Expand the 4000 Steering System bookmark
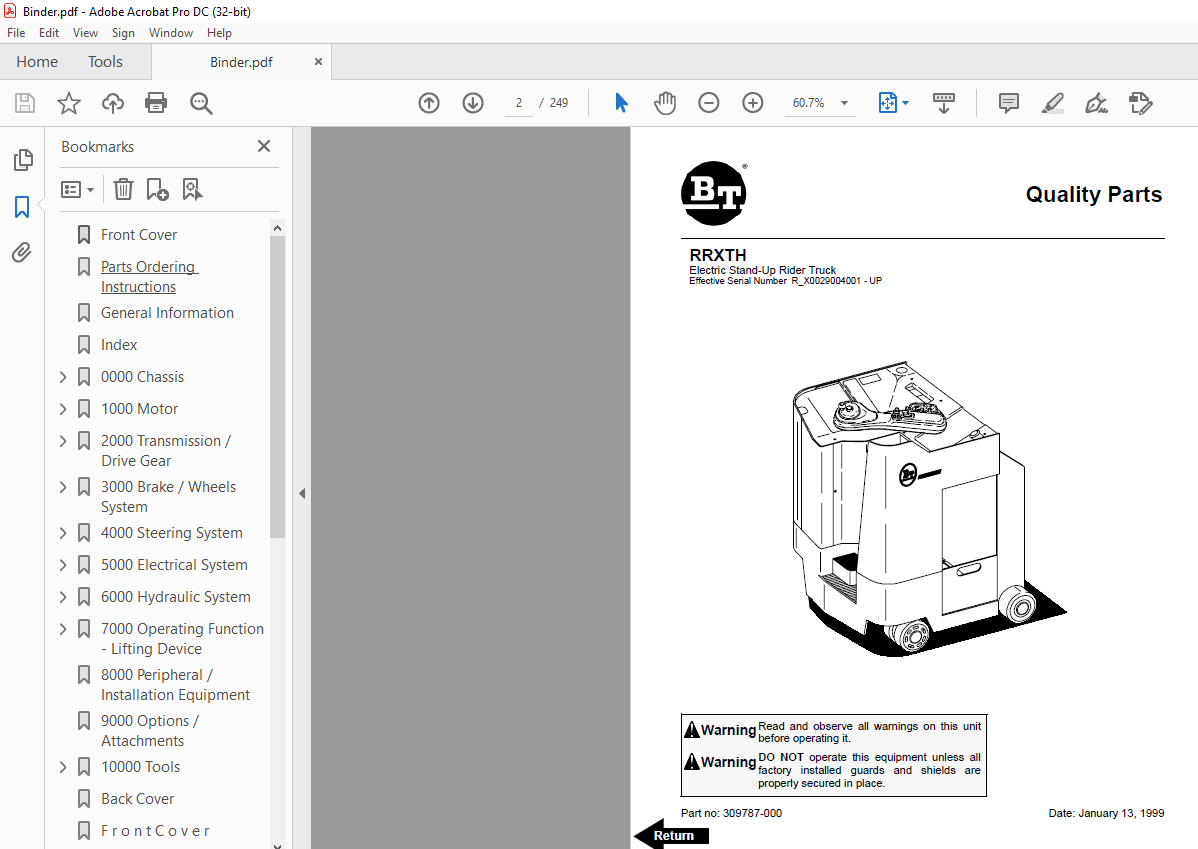 [63, 533]
